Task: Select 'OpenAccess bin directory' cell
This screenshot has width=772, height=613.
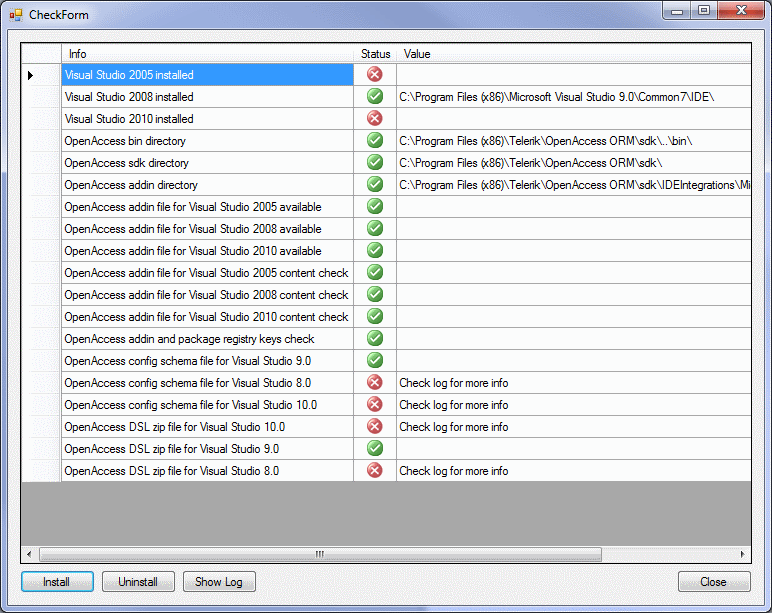Action: pos(207,141)
